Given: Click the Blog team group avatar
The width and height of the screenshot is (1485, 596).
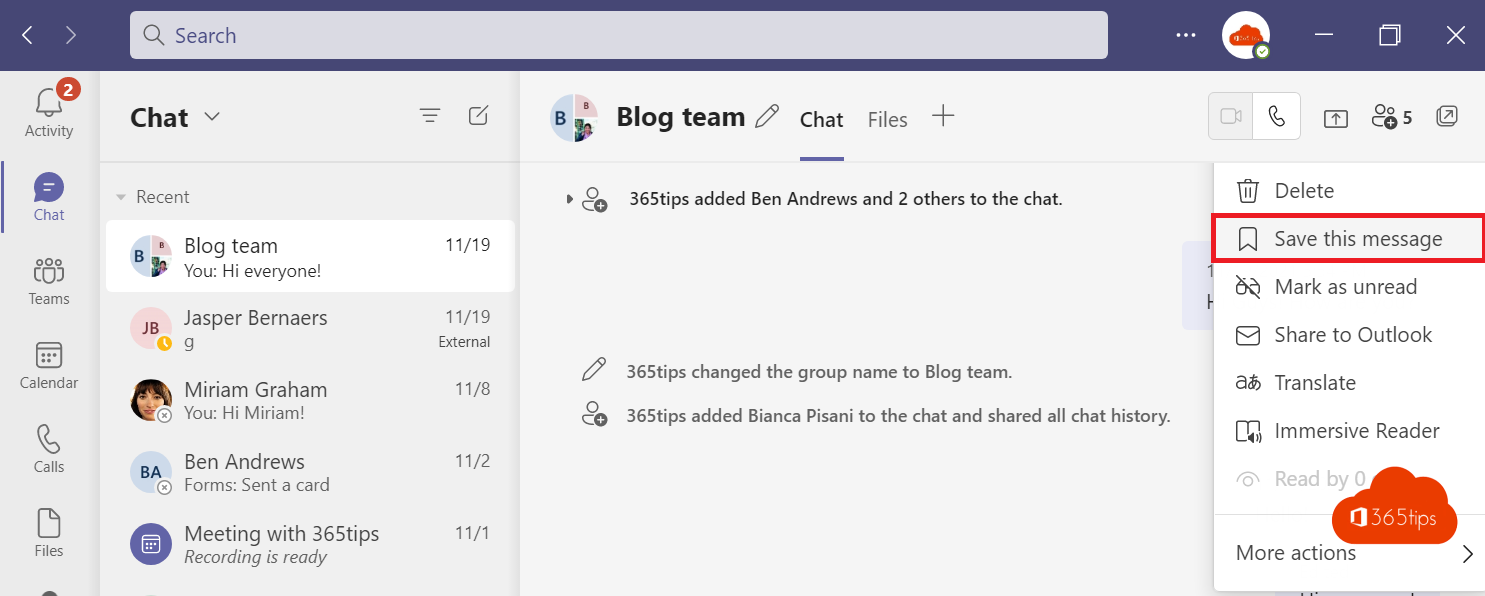Looking at the screenshot, I should click(x=574, y=119).
